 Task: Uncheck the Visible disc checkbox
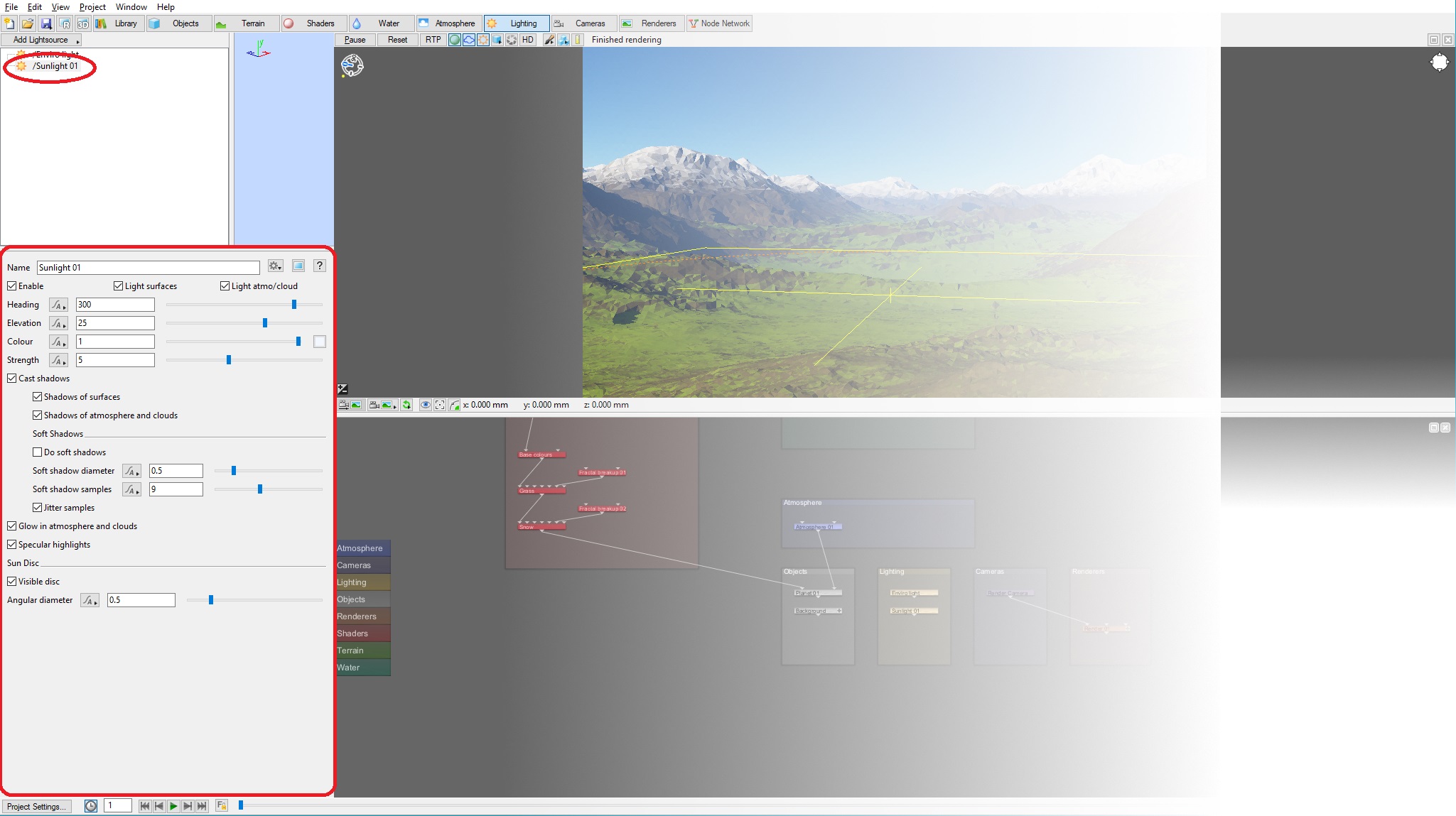click(12, 582)
